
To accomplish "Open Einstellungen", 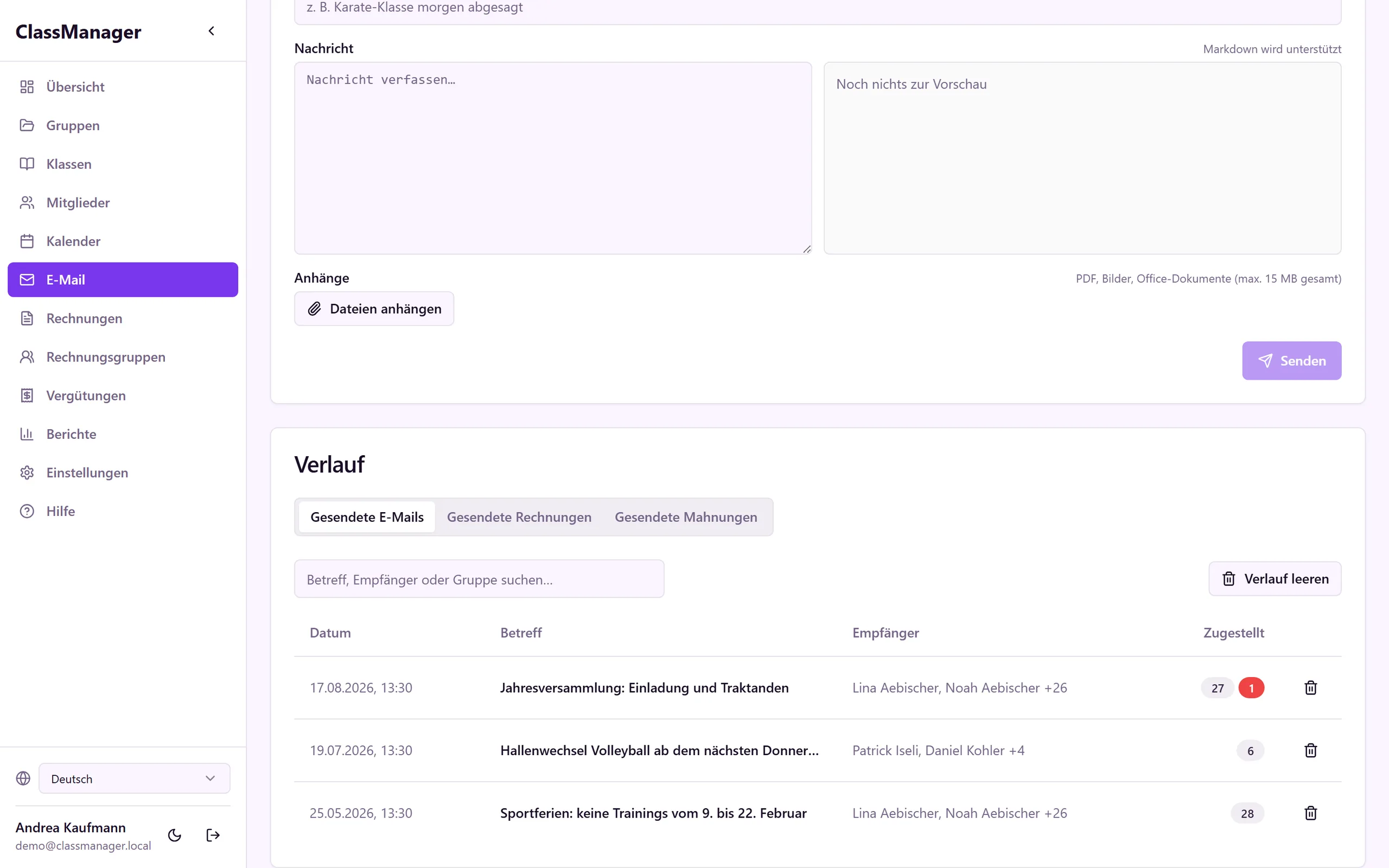I will point(123,473).
